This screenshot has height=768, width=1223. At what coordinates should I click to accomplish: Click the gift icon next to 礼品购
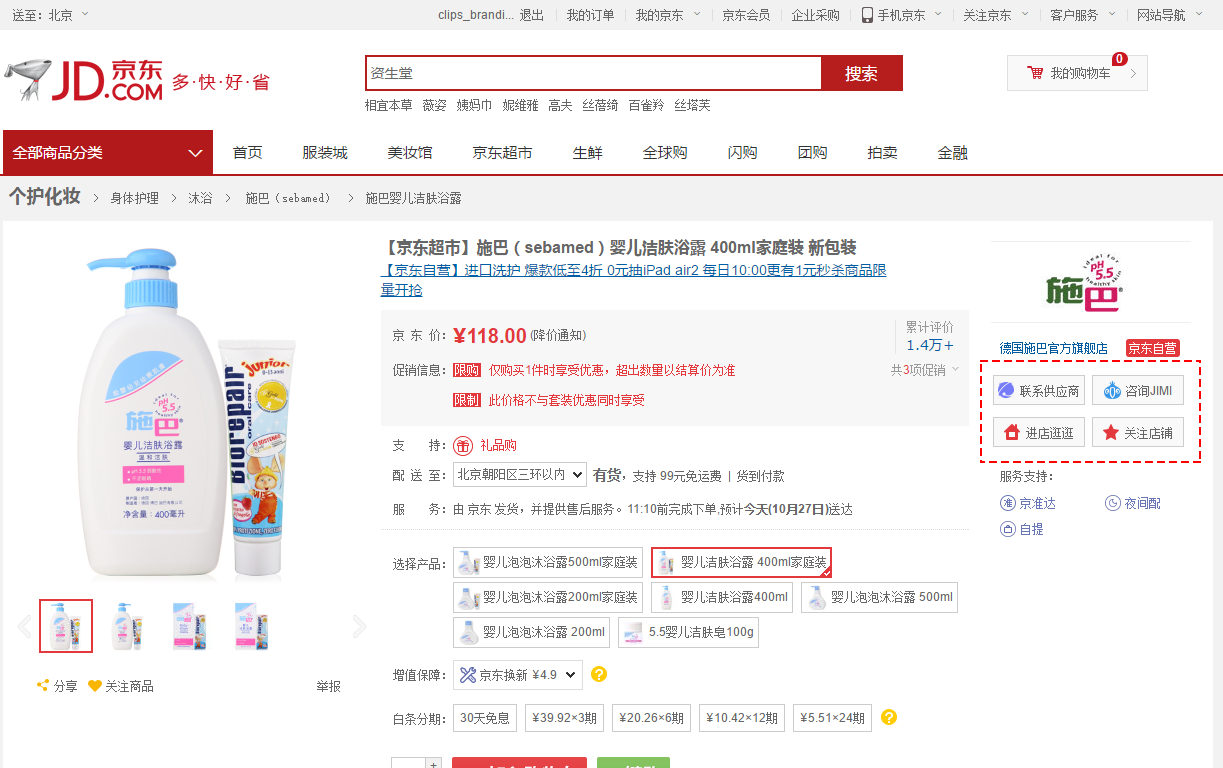click(463, 445)
